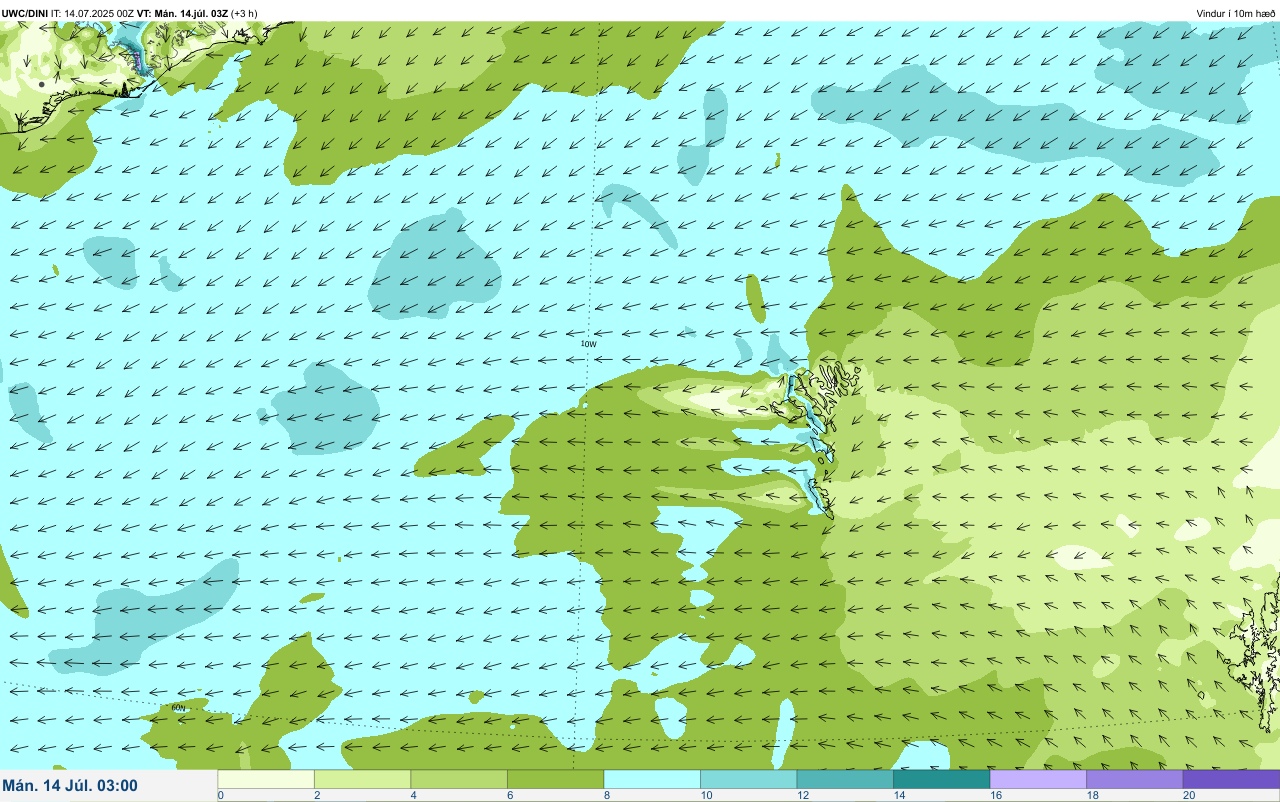
Task: Click the 10–12 m/s turquoise legend swatch
Action: tap(748, 779)
